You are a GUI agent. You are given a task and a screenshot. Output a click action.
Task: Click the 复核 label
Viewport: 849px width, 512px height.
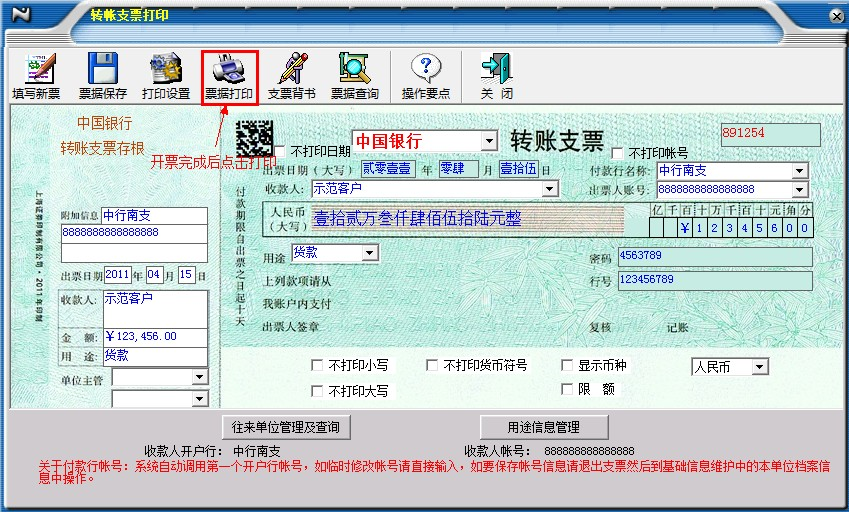point(600,327)
